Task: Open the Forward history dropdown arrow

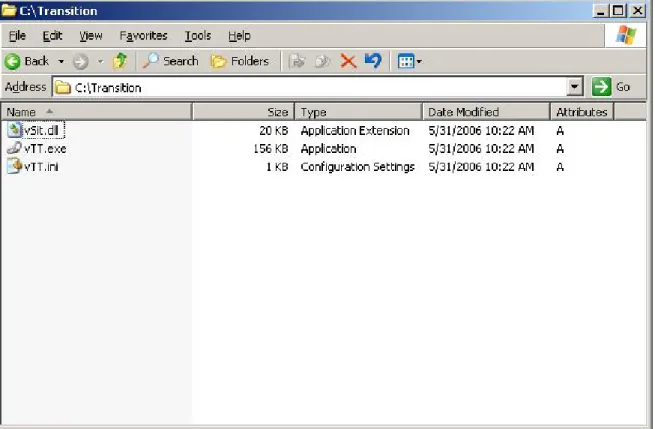Action: [x=100, y=62]
